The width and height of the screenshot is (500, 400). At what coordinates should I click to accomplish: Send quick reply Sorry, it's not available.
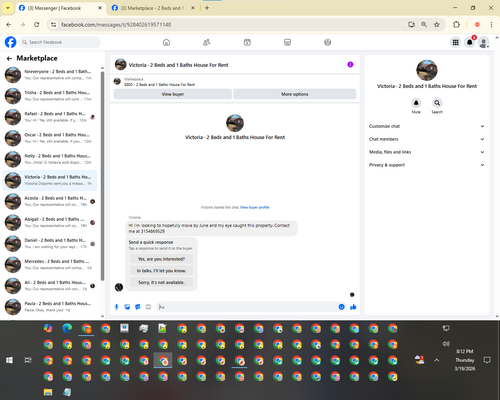(161, 282)
